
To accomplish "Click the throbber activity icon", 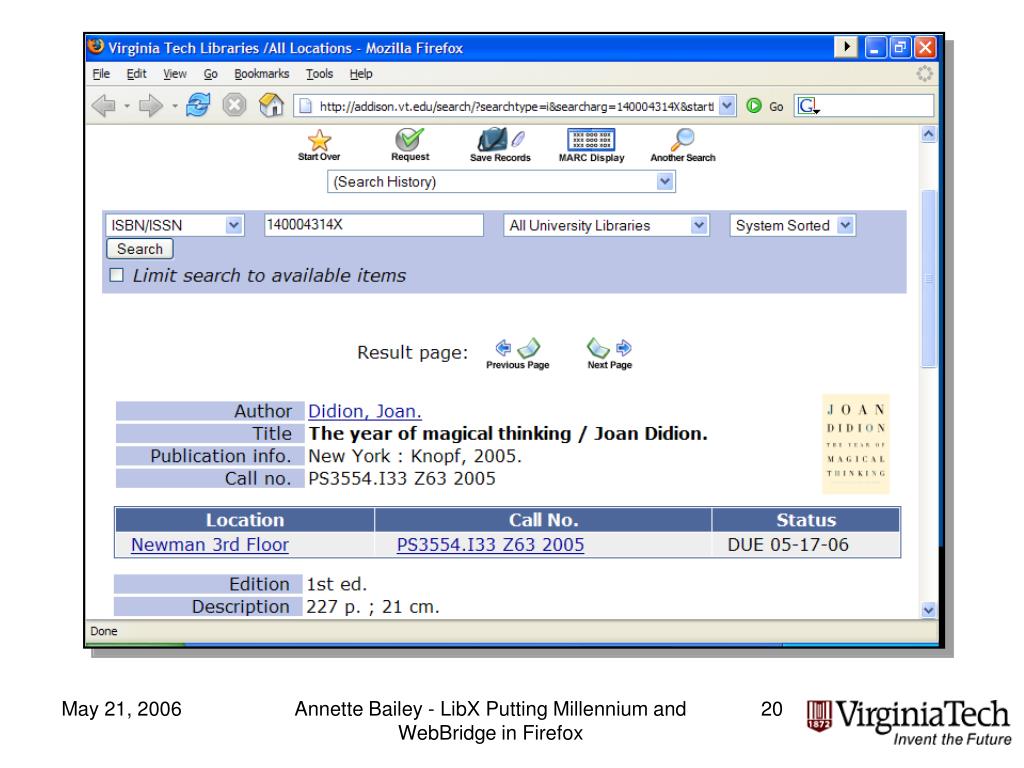I will point(924,73).
